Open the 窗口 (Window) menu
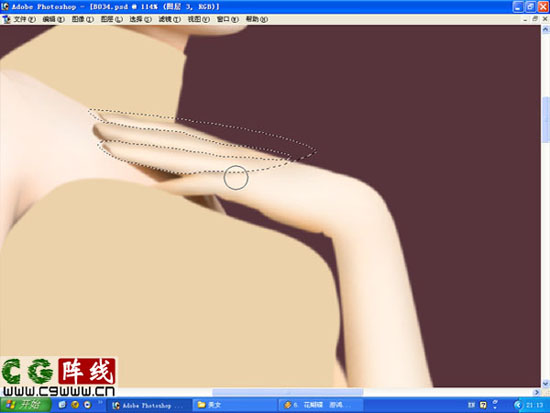Image resolution: width=550 pixels, height=413 pixels. 228,19
